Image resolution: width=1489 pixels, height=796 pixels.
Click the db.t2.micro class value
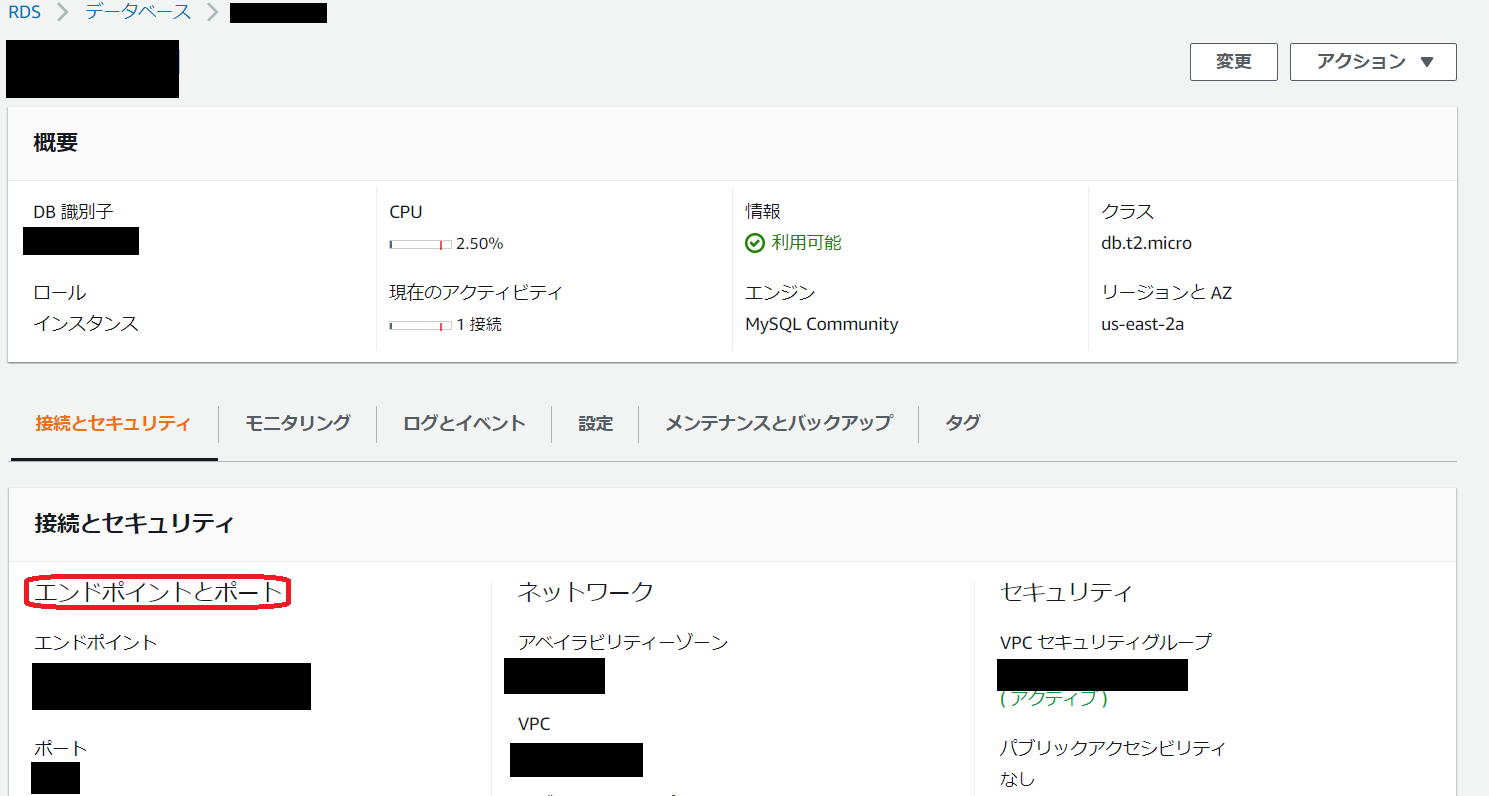(1146, 243)
